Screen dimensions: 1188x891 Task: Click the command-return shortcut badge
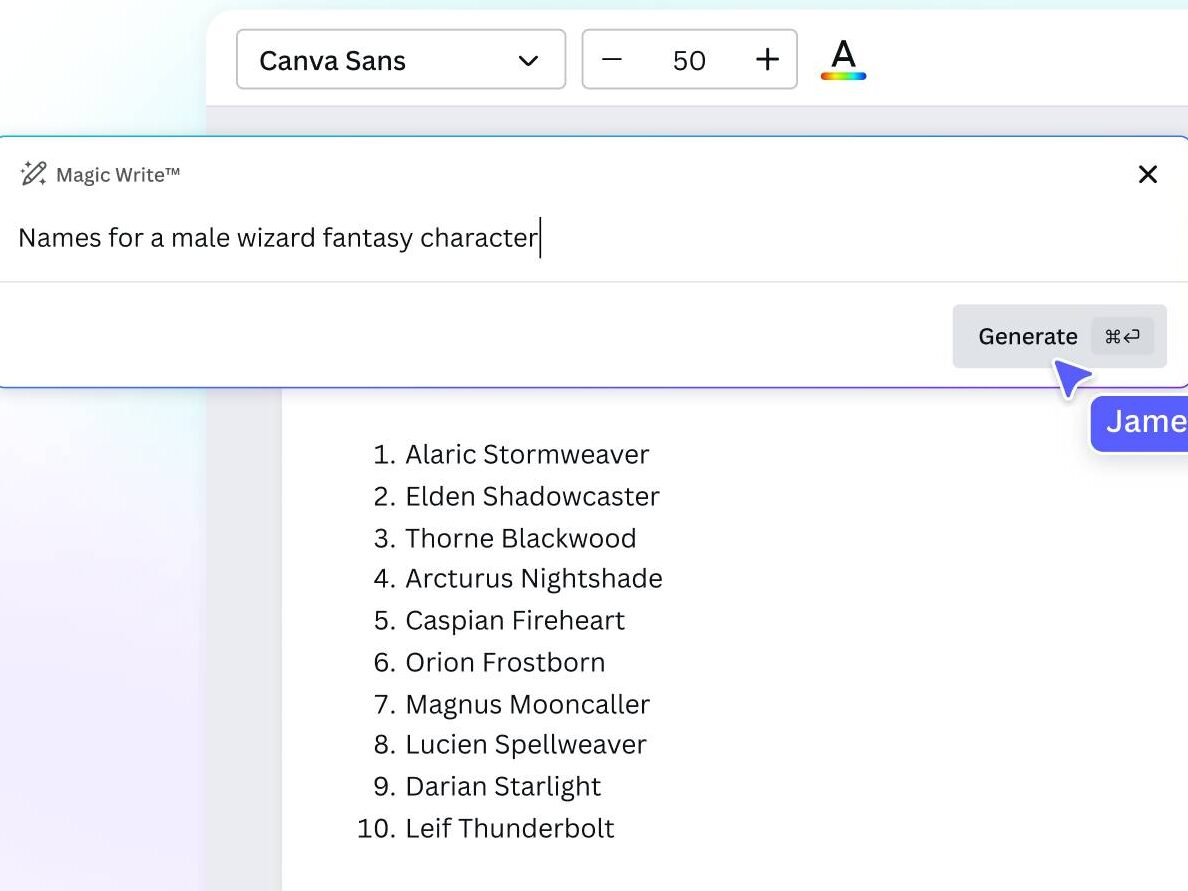1122,336
